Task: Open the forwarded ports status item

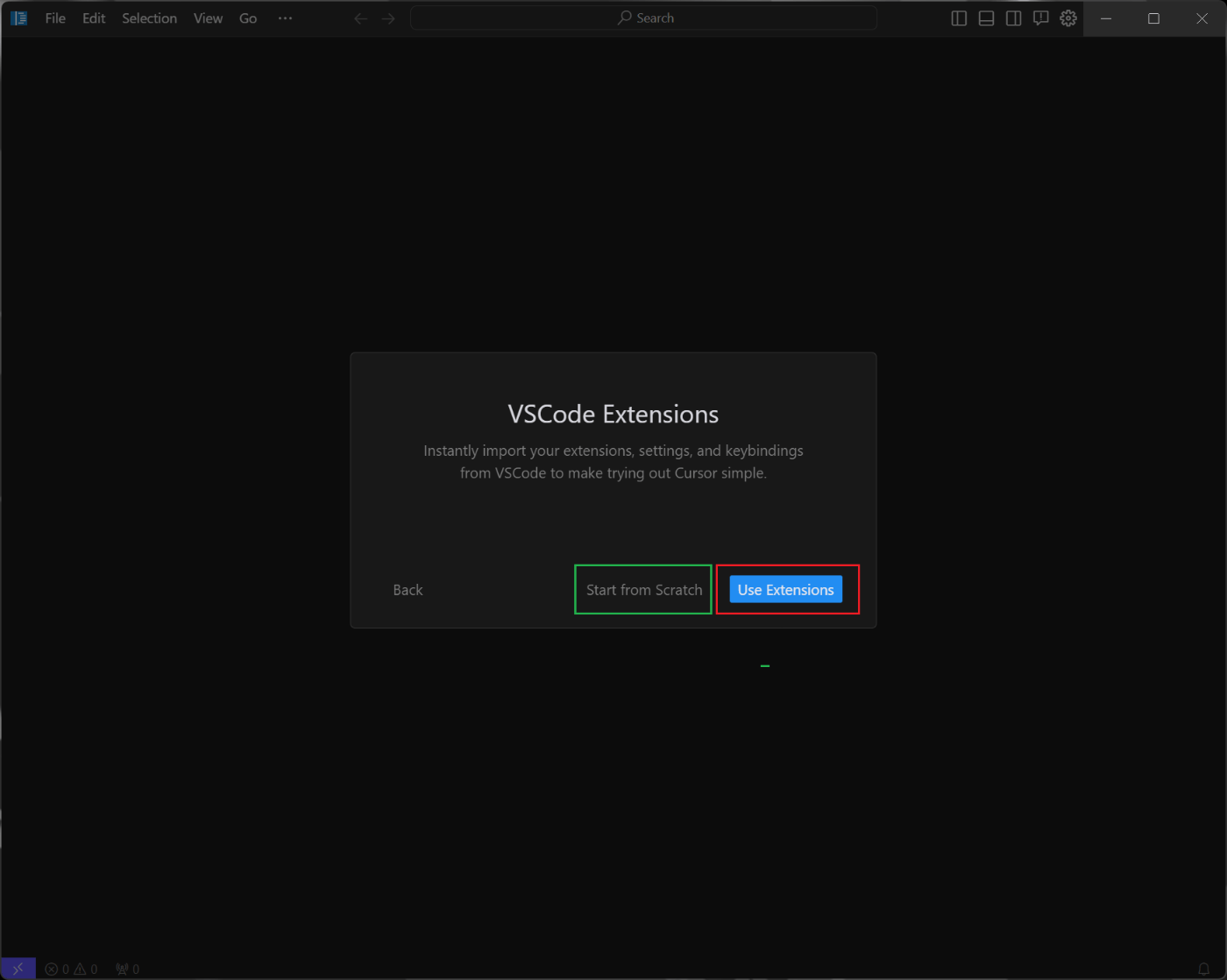Action: pos(128,969)
